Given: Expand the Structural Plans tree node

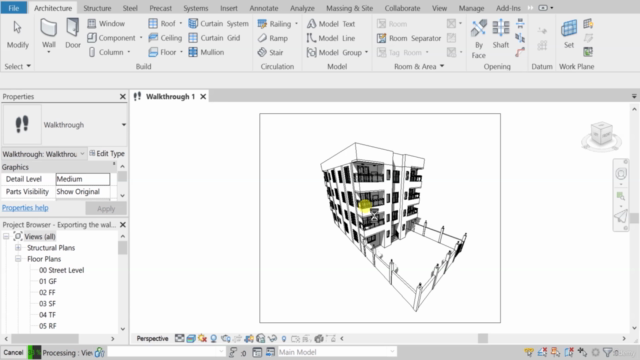Looking at the screenshot, I should 18,248.
